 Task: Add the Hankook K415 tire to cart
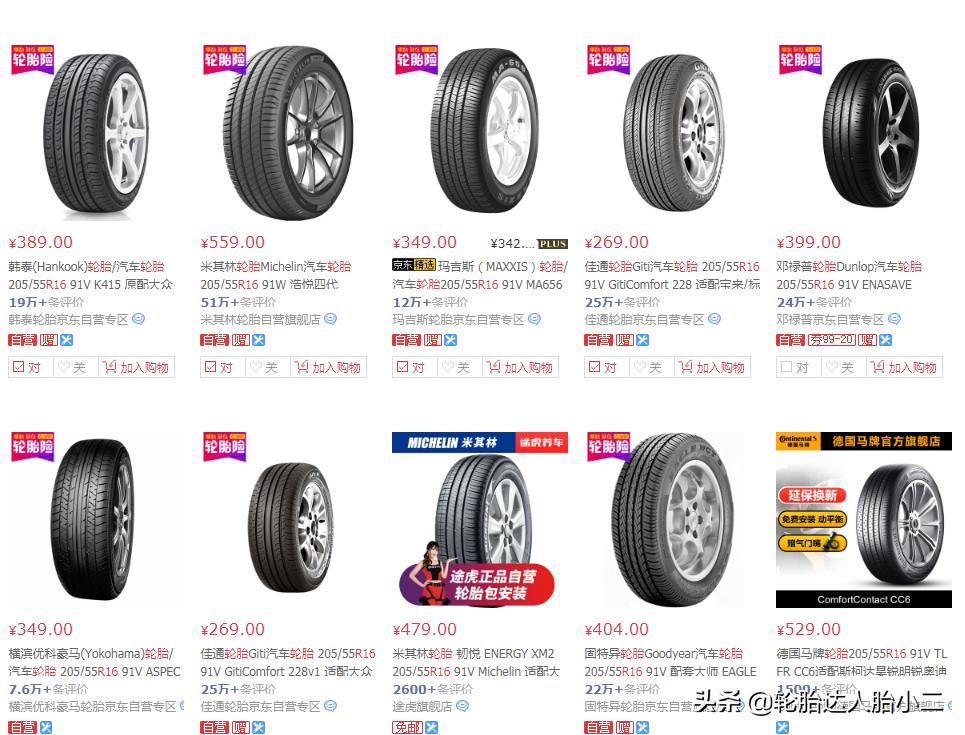tap(136, 368)
